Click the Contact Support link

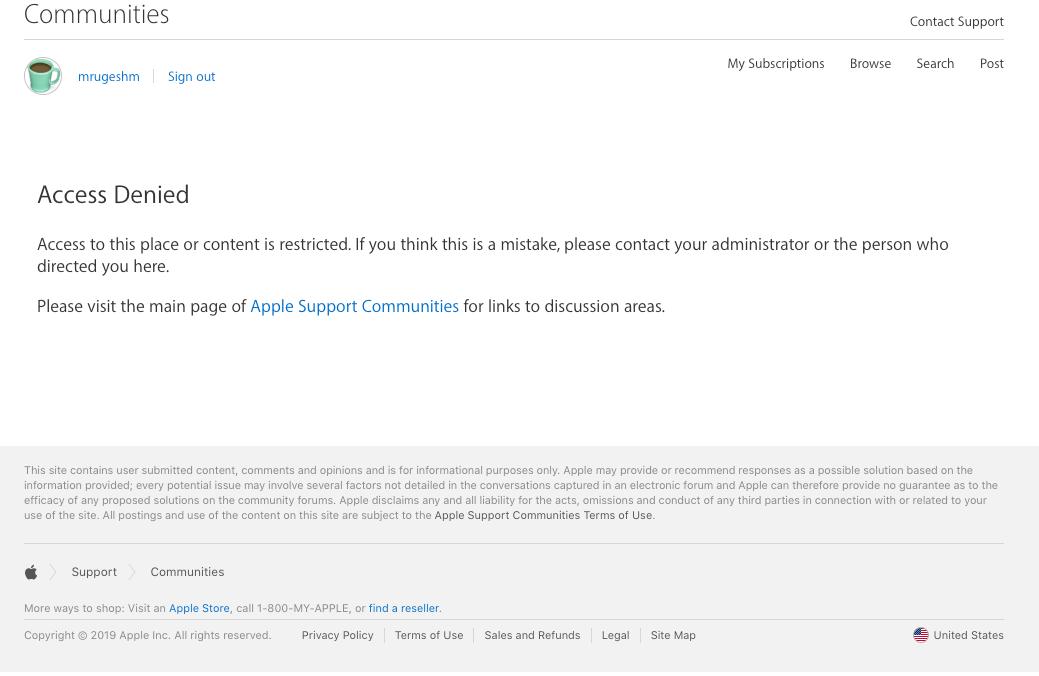coord(956,22)
